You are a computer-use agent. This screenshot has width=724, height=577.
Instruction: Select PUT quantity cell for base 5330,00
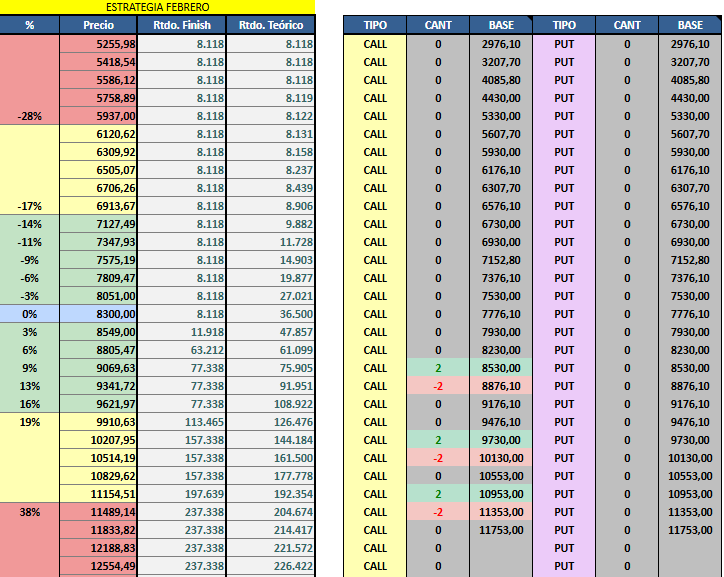[x=627, y=116]
